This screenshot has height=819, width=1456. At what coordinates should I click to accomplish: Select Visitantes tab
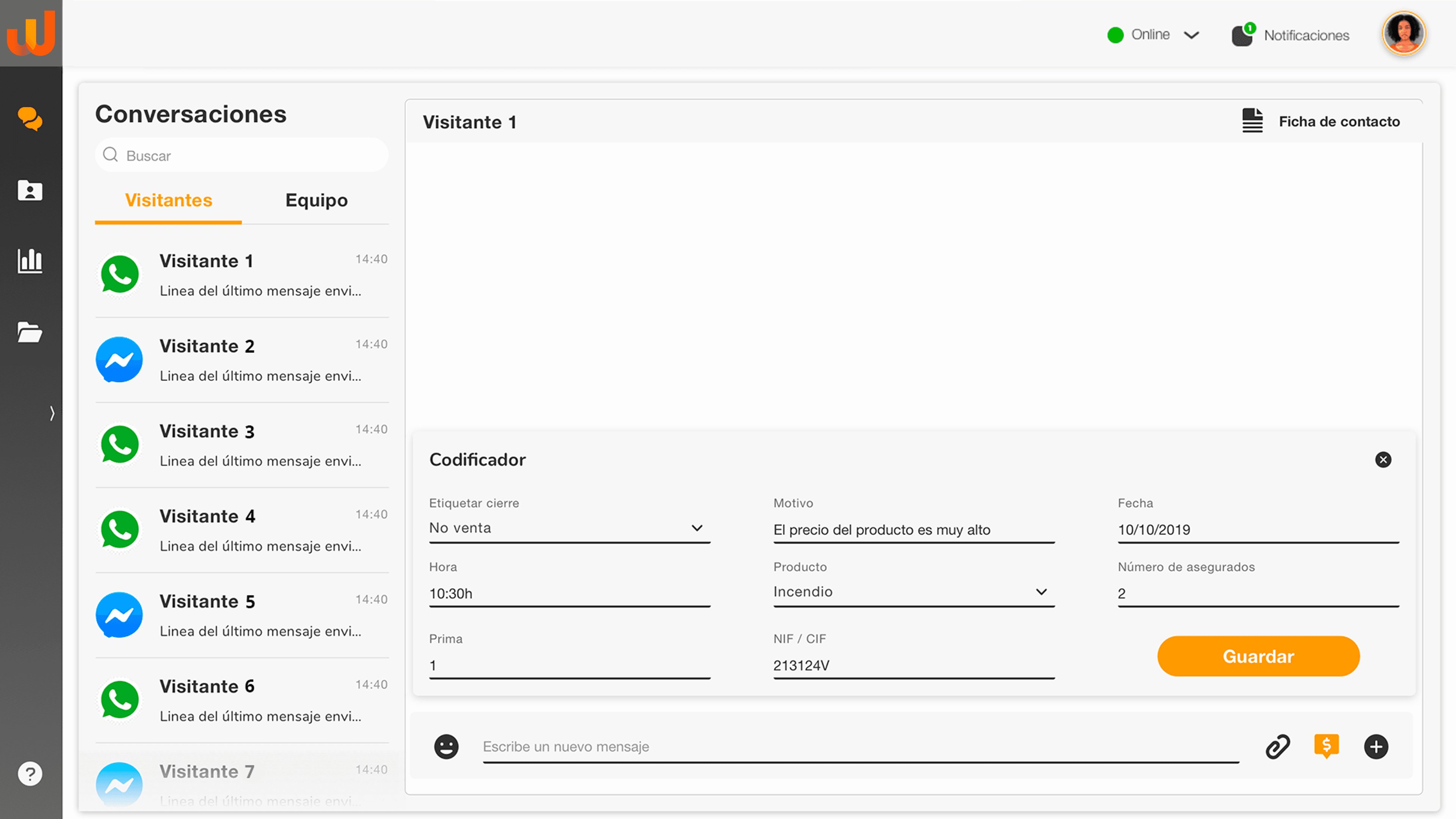pos(168,200)
